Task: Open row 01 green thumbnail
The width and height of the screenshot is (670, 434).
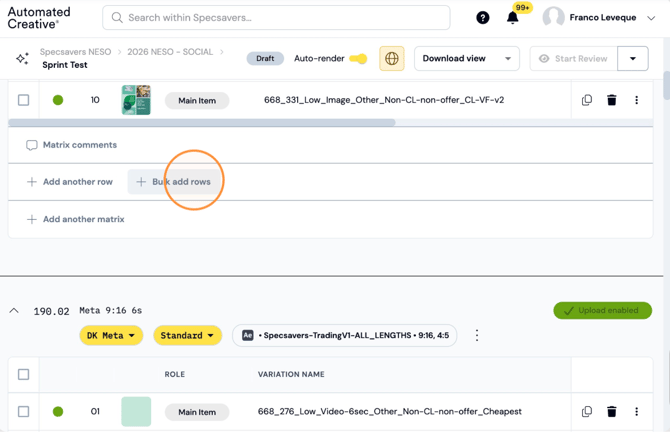Action: click(136, 411)
